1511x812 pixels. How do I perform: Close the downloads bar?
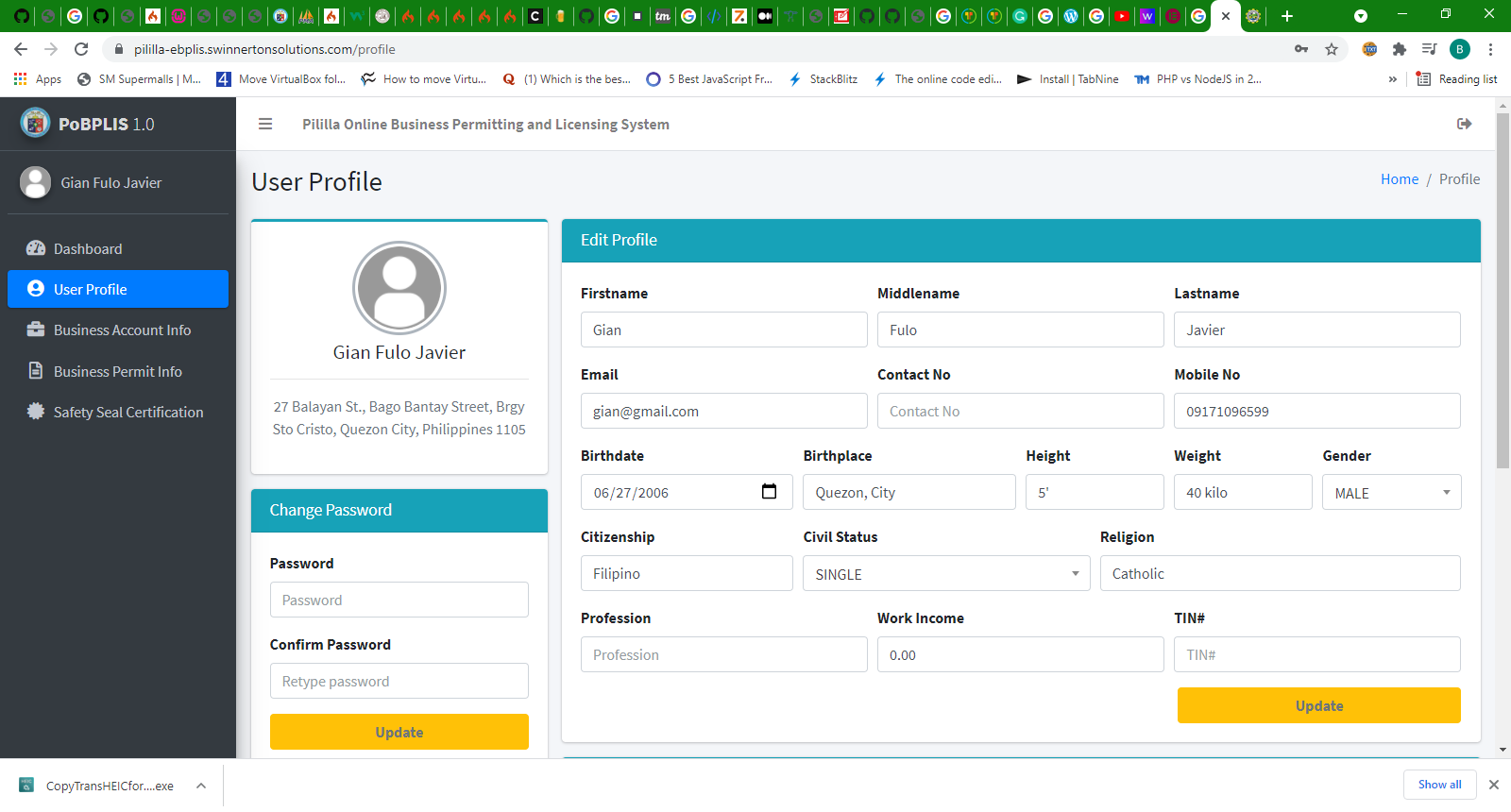[x=1493, y=785]
